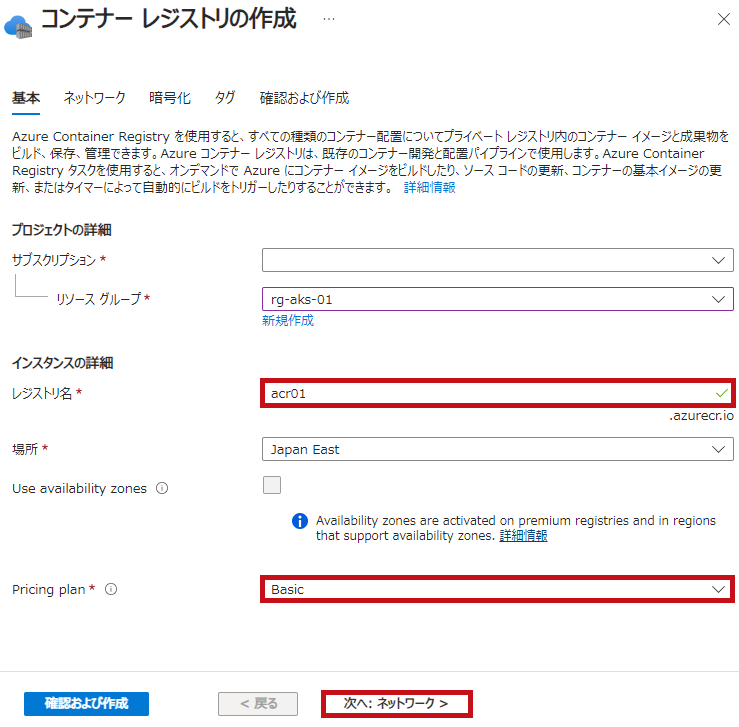The width and height of the screenshot is (739, 727).
Task: Click the Pricing plan label
Action: tap(49, 589)
